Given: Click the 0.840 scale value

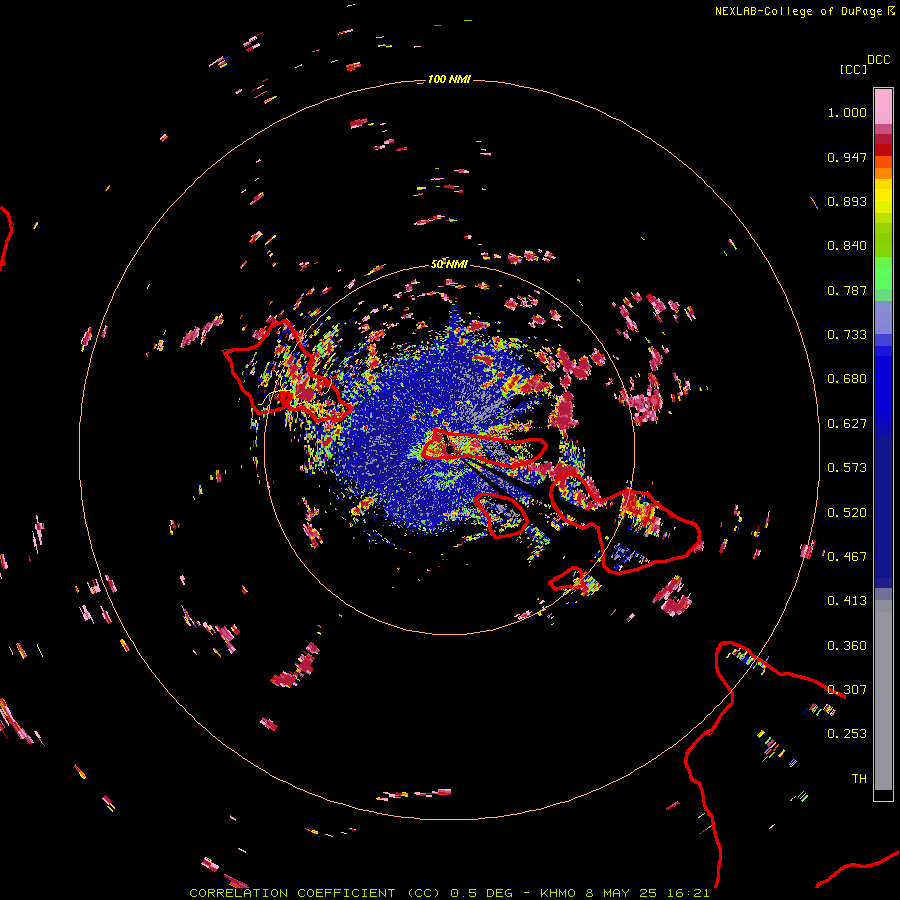Looking at the screenshot, I should coord(847,246).
